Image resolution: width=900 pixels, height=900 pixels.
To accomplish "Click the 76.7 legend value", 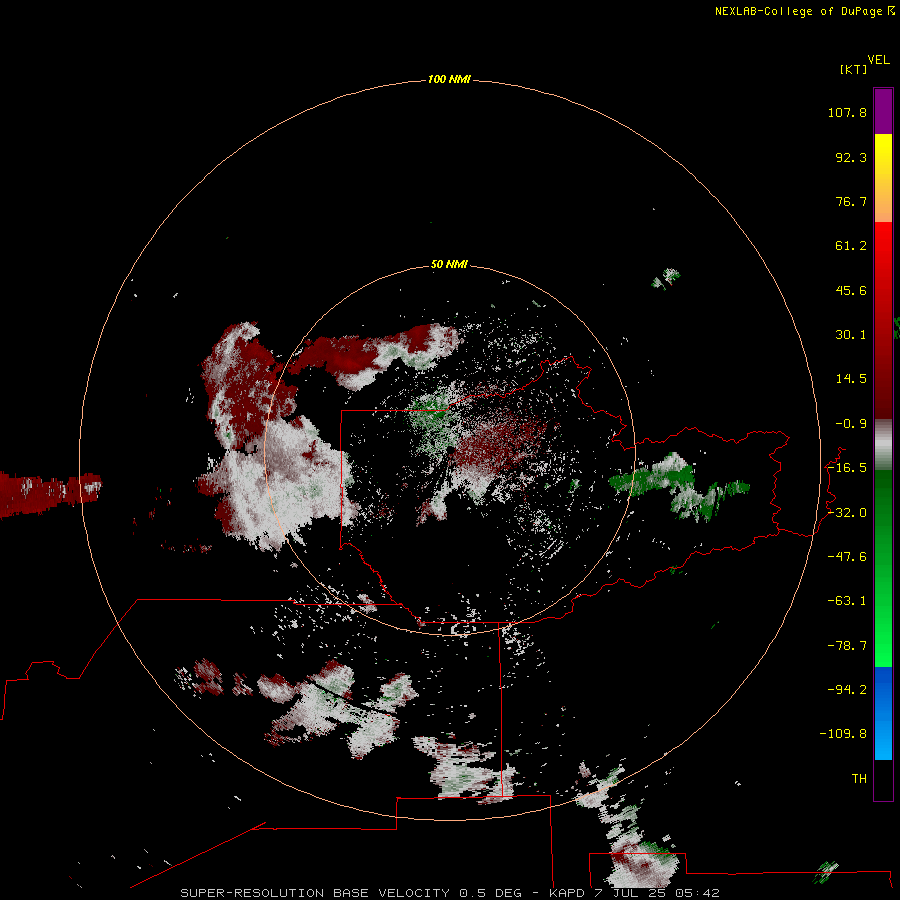I will (851, 201).
